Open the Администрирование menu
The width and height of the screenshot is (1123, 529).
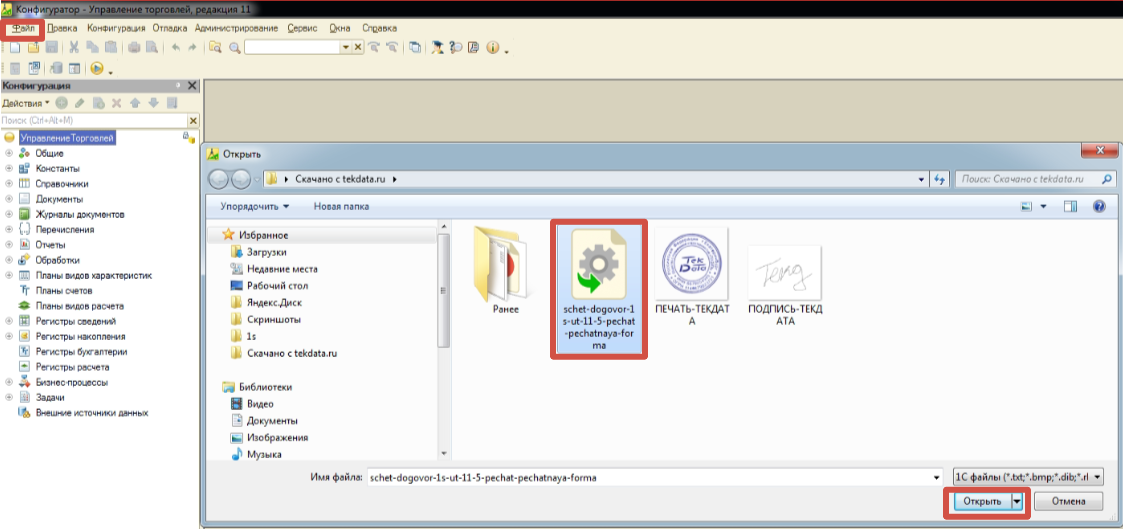(236, 29)
